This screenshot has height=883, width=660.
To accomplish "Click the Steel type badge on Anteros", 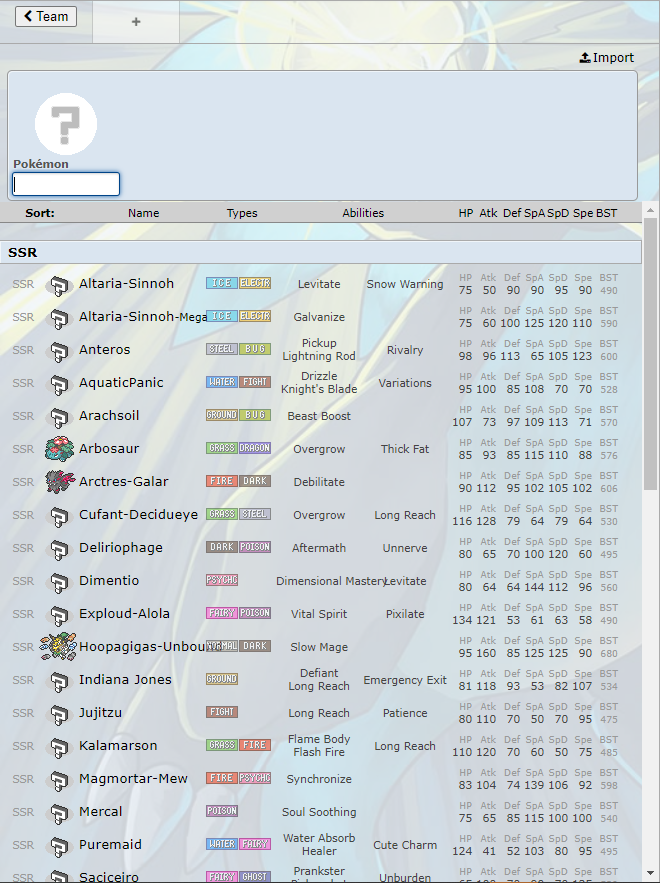I will [x=221, y=349].
